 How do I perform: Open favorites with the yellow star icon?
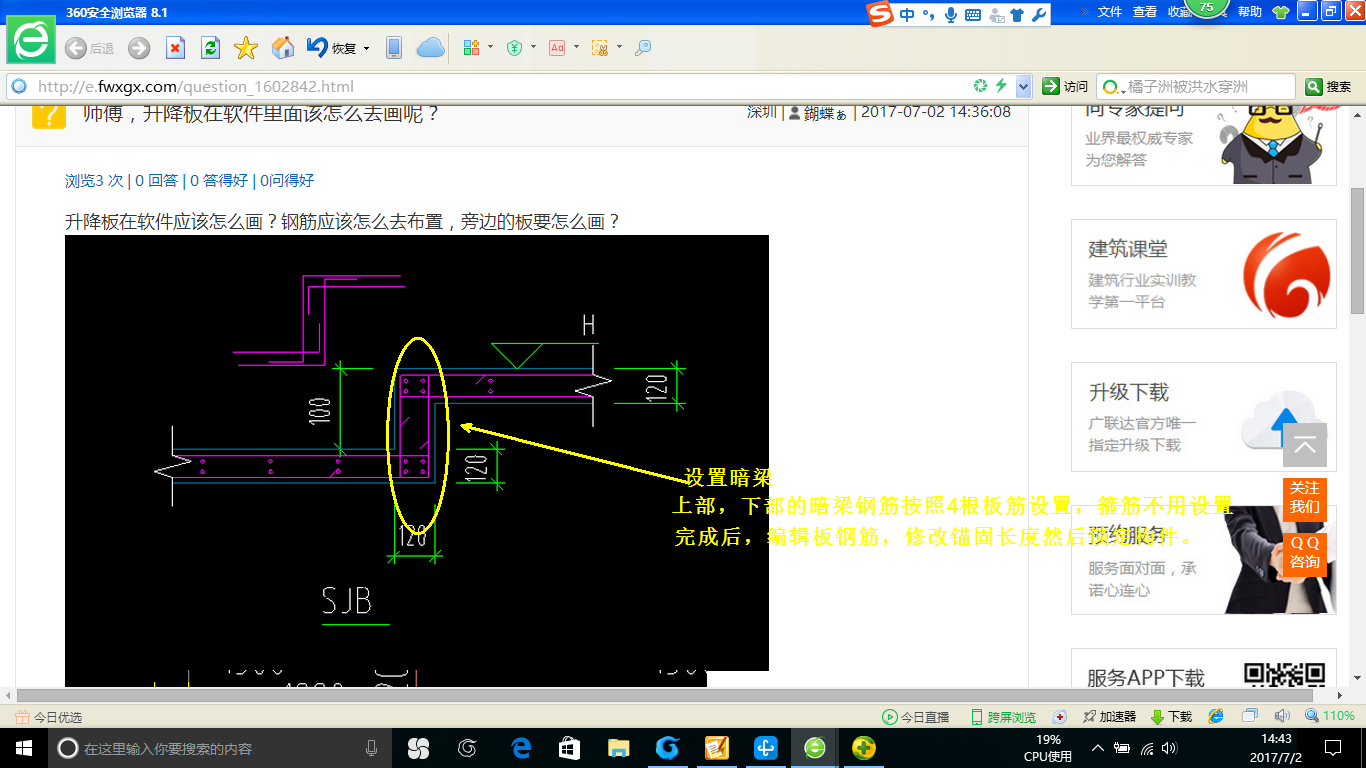246,48
